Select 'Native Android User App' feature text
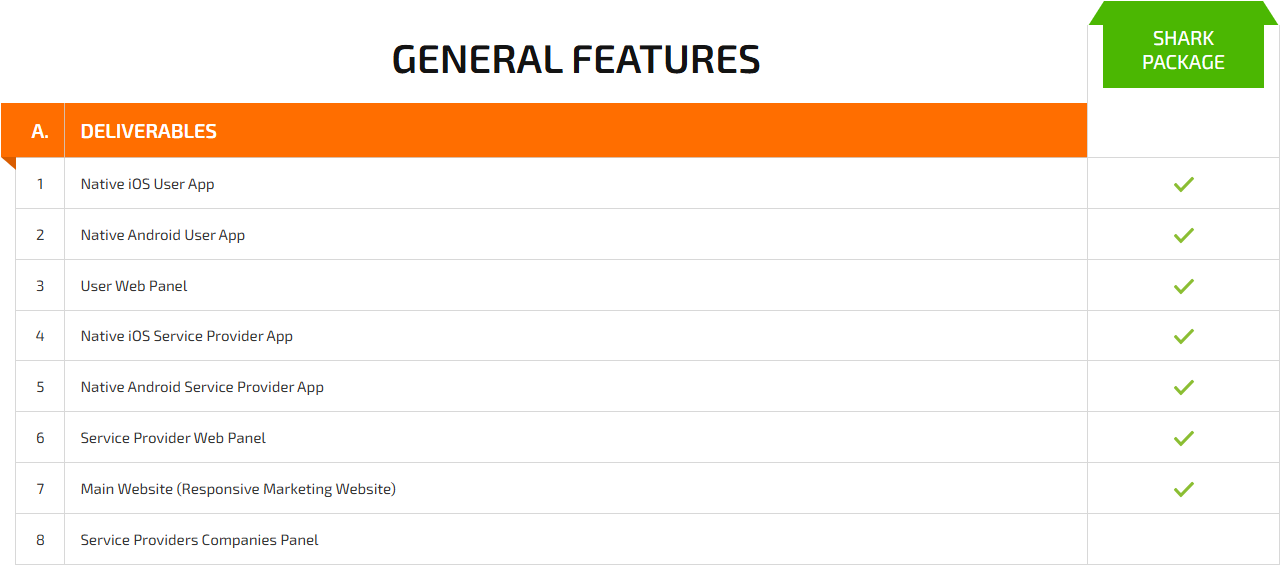The width and height of the screenshot is (1280, 565). (x=162, y=235)
